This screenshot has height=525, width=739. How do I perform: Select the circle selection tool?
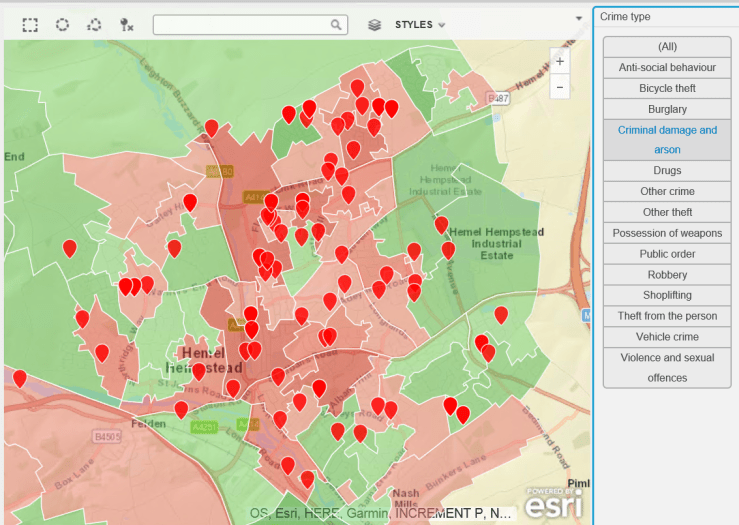tap(62, 25)
